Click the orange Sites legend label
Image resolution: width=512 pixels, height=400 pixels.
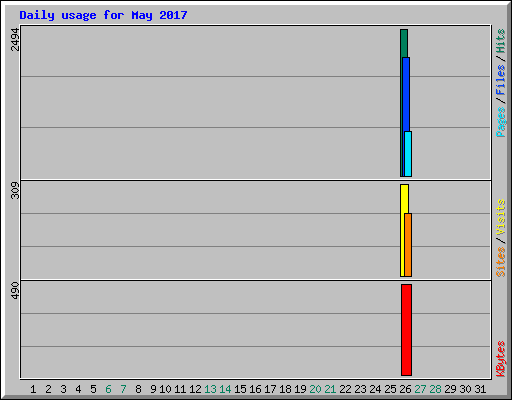coord(501,262)
